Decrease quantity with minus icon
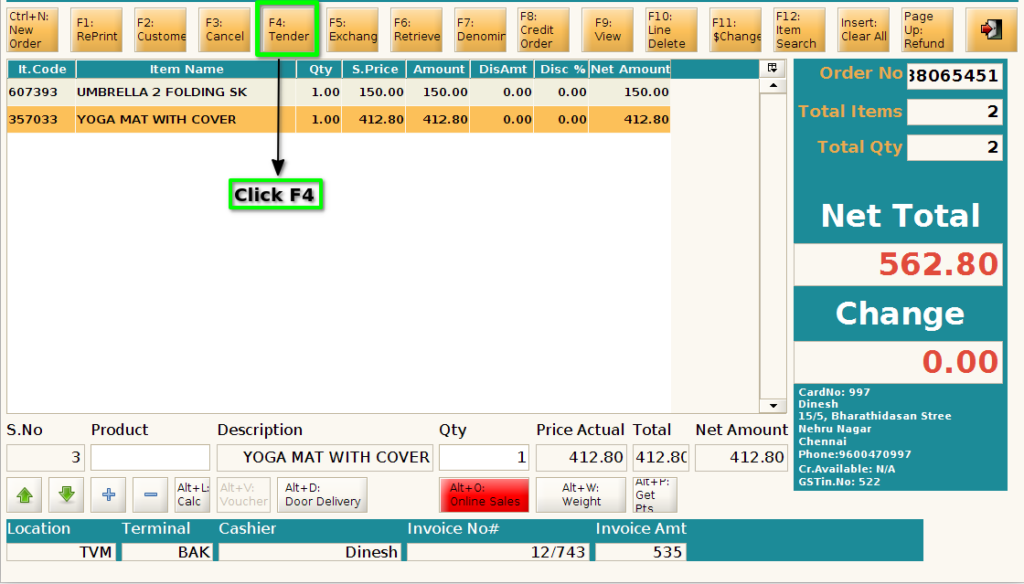Image resolution: width=1024 pixels, height=584 pixels. click(150, 495)
